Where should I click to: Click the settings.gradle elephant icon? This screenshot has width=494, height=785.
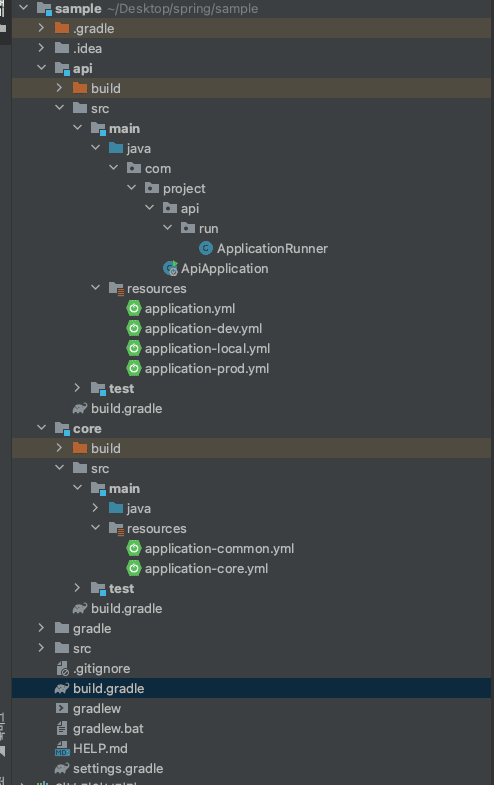(62, 768)
